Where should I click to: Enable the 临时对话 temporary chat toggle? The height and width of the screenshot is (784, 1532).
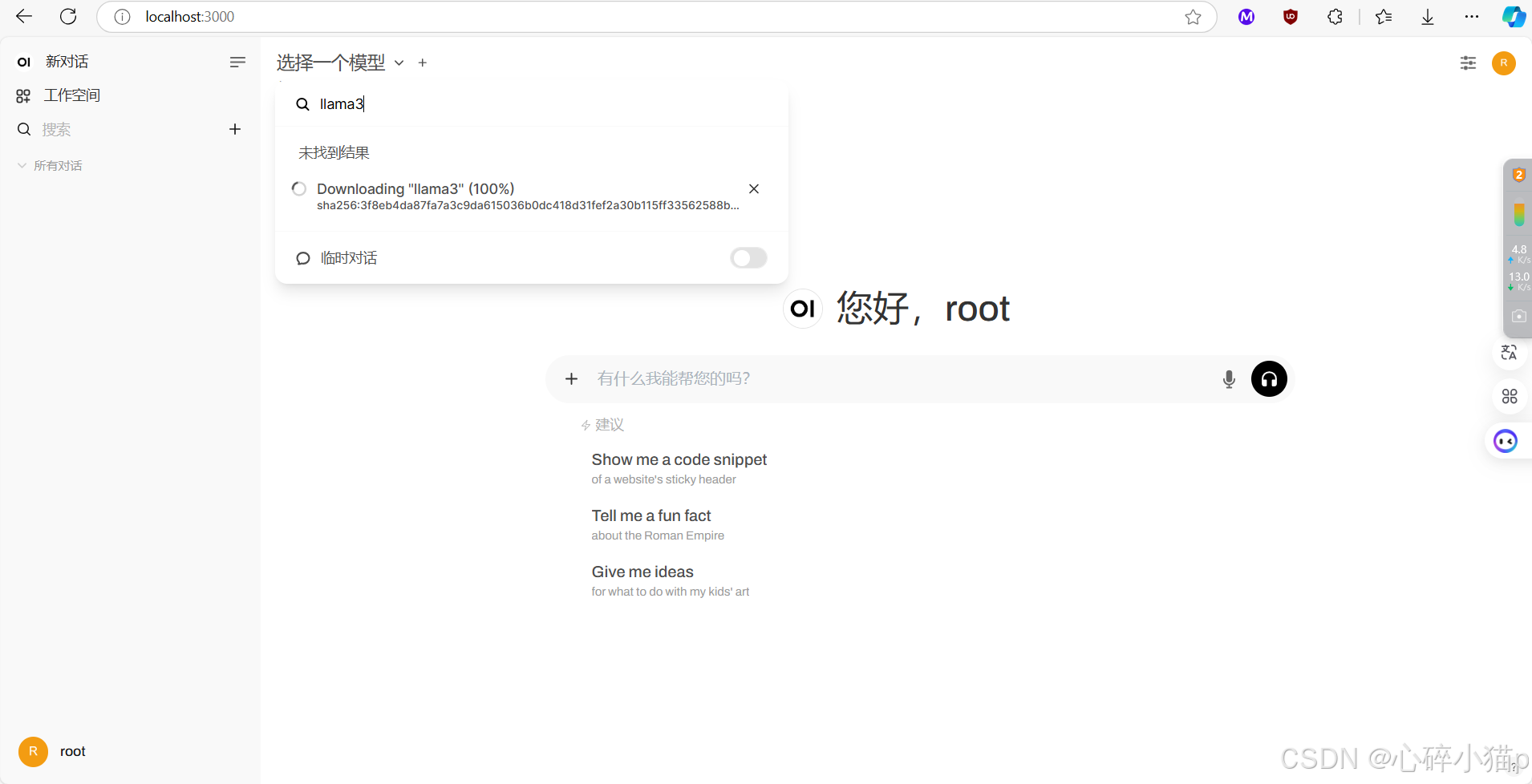(x=747, y=257)
